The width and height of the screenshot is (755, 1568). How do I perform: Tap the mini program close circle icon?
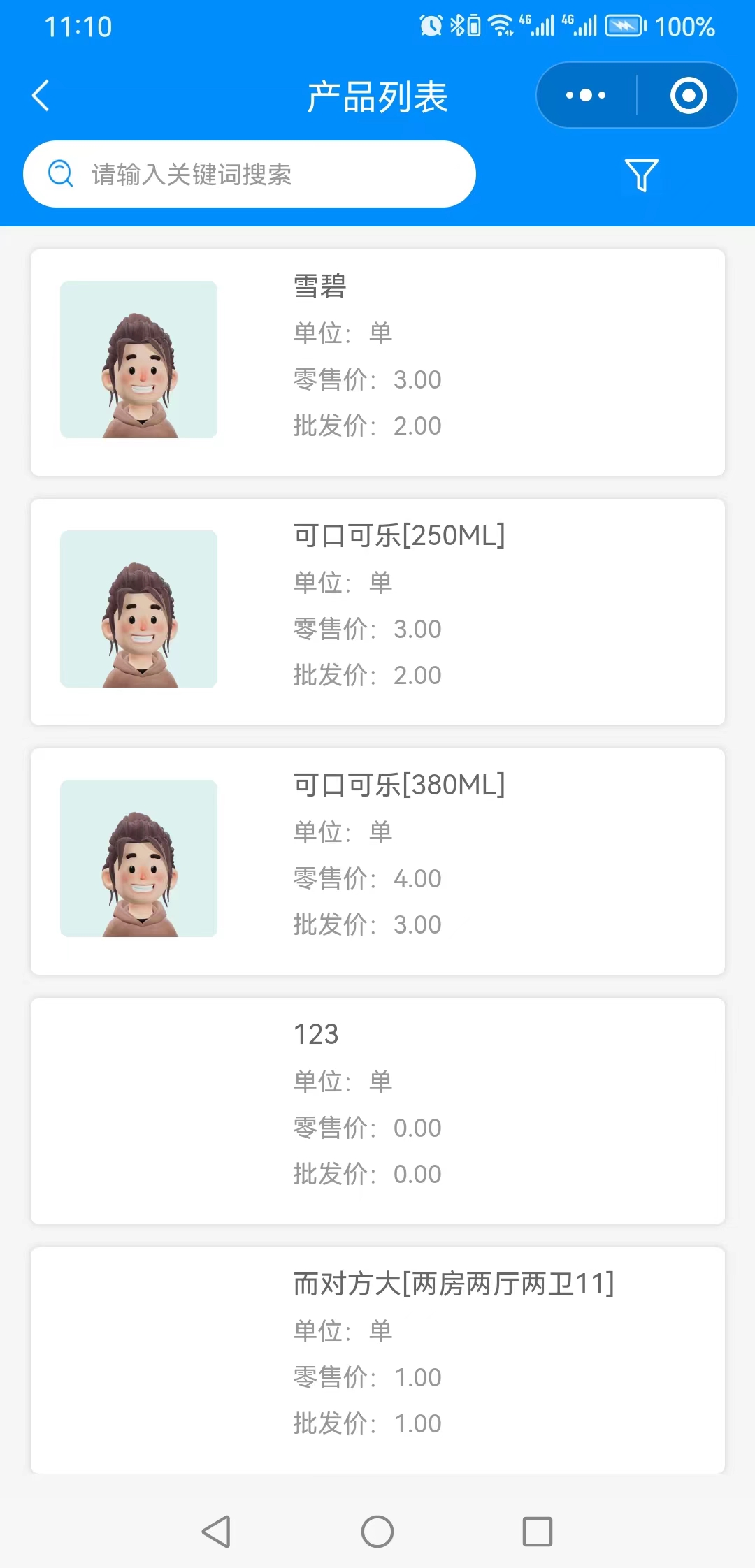pyautogui.click(x=689, y=96)
